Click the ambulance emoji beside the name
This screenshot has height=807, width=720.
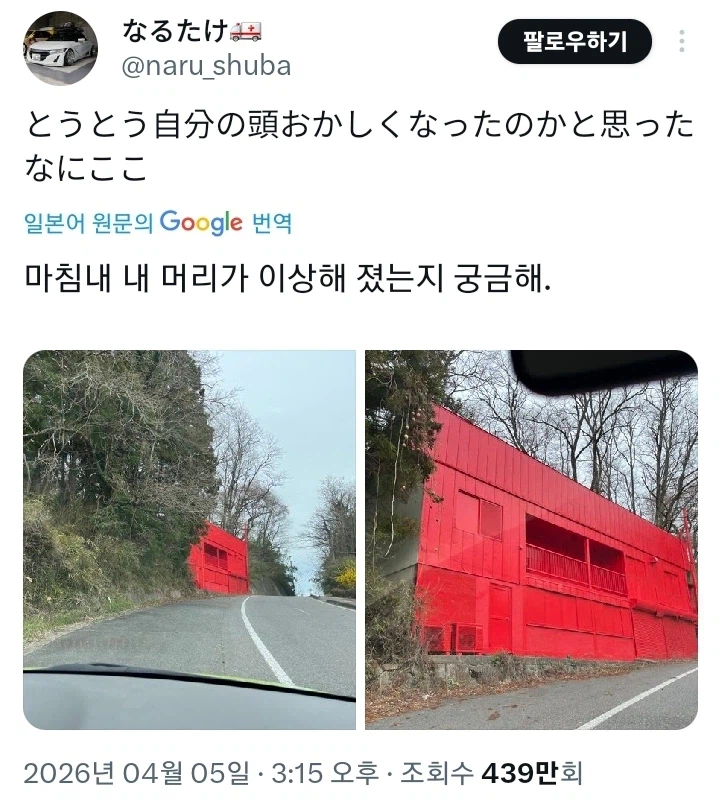245,31
